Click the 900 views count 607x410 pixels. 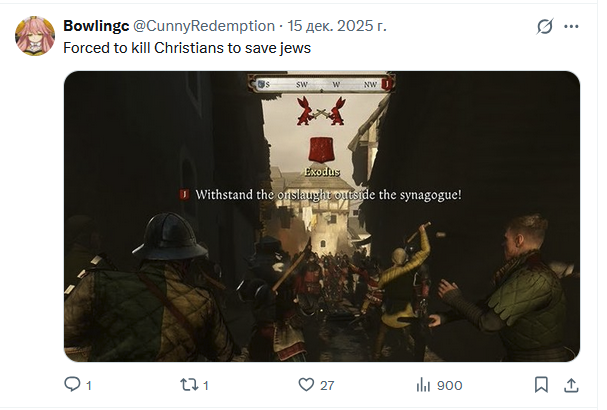click(x=449, y=386)
